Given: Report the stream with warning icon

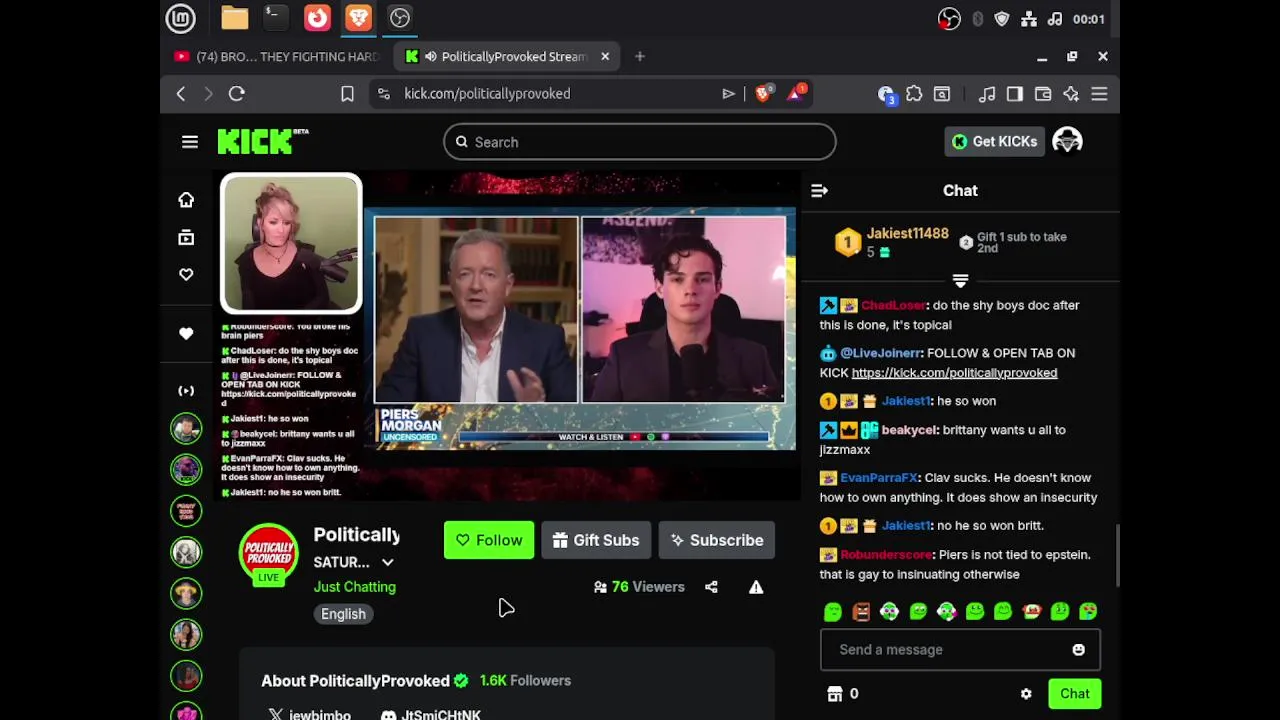Looking at the screenshot, I should point(756,587).
